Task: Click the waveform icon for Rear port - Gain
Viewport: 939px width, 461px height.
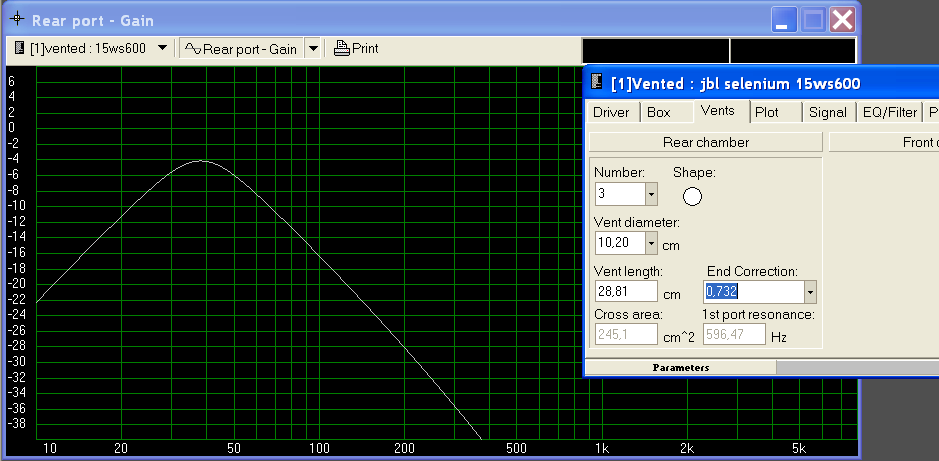Action: point(192,48)
